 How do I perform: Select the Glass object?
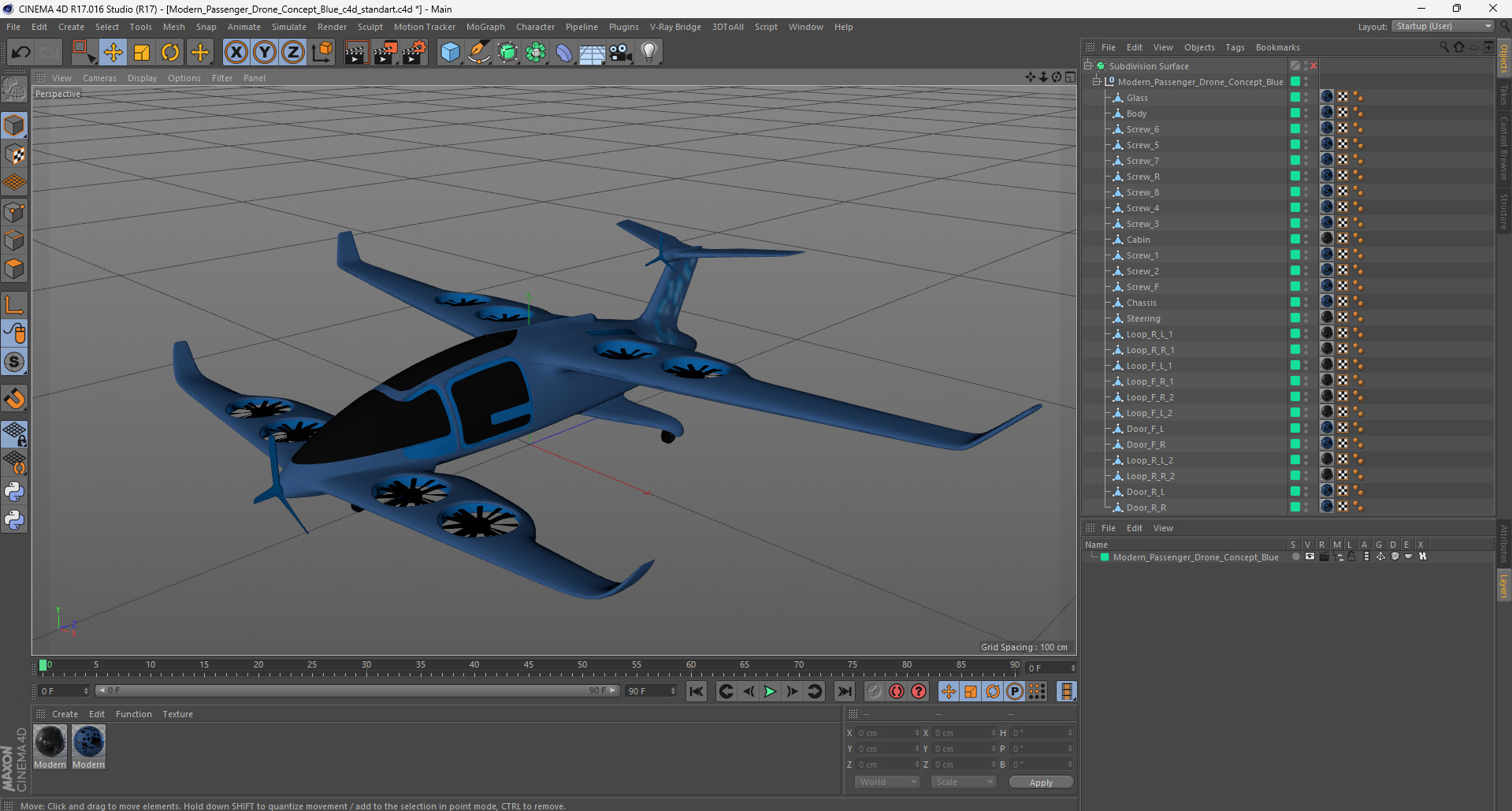pos(1137,98)
